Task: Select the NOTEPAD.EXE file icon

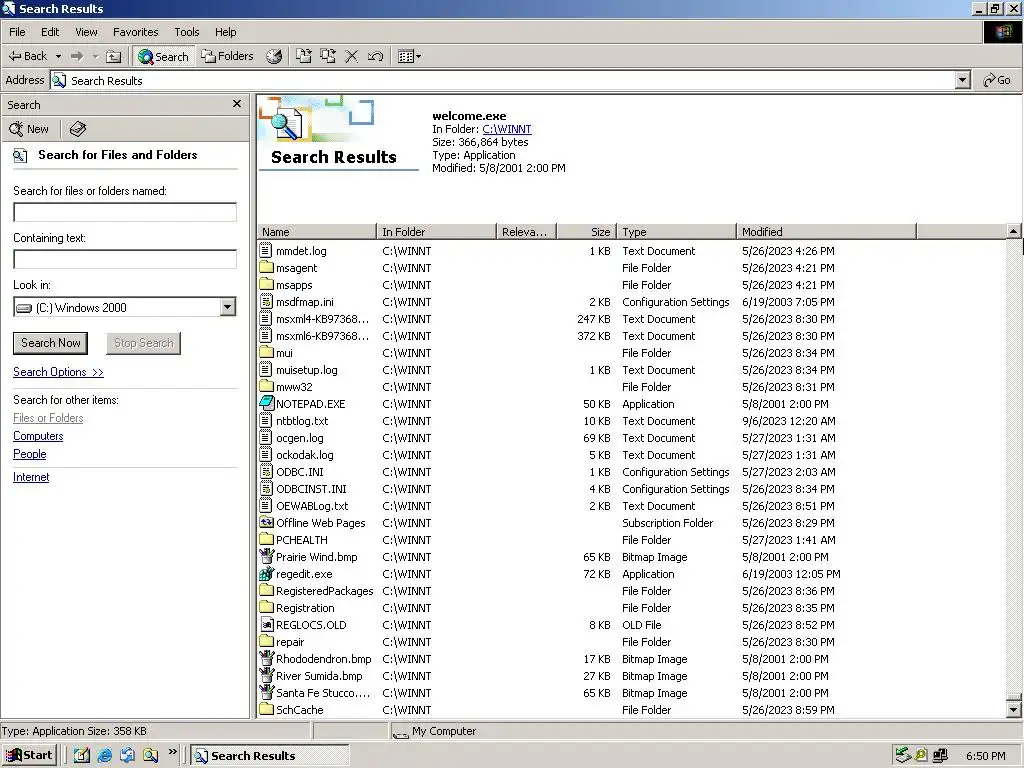Action: (x=266, y=404)
